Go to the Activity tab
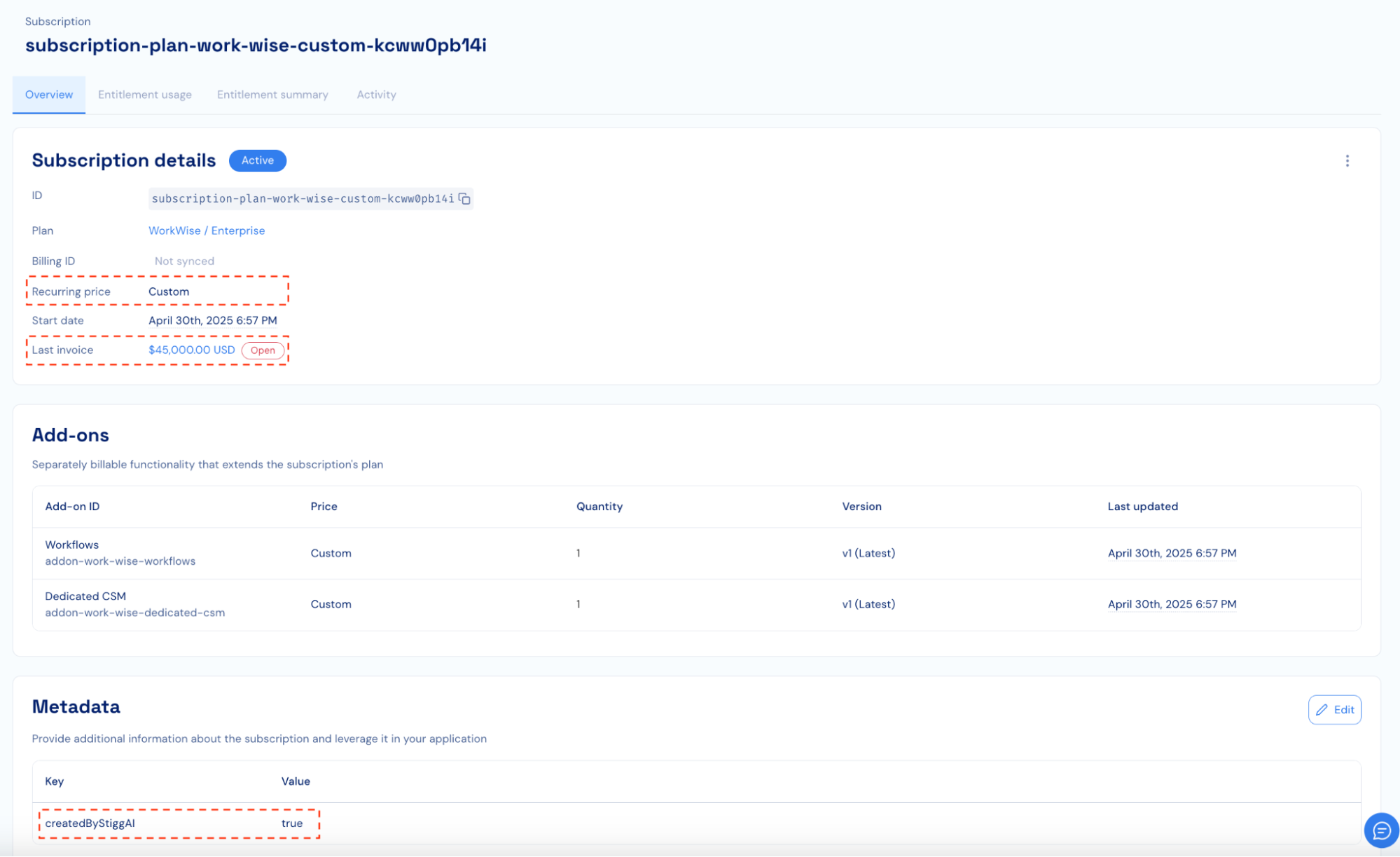The image size is (1400, 857). coord(376,95)
